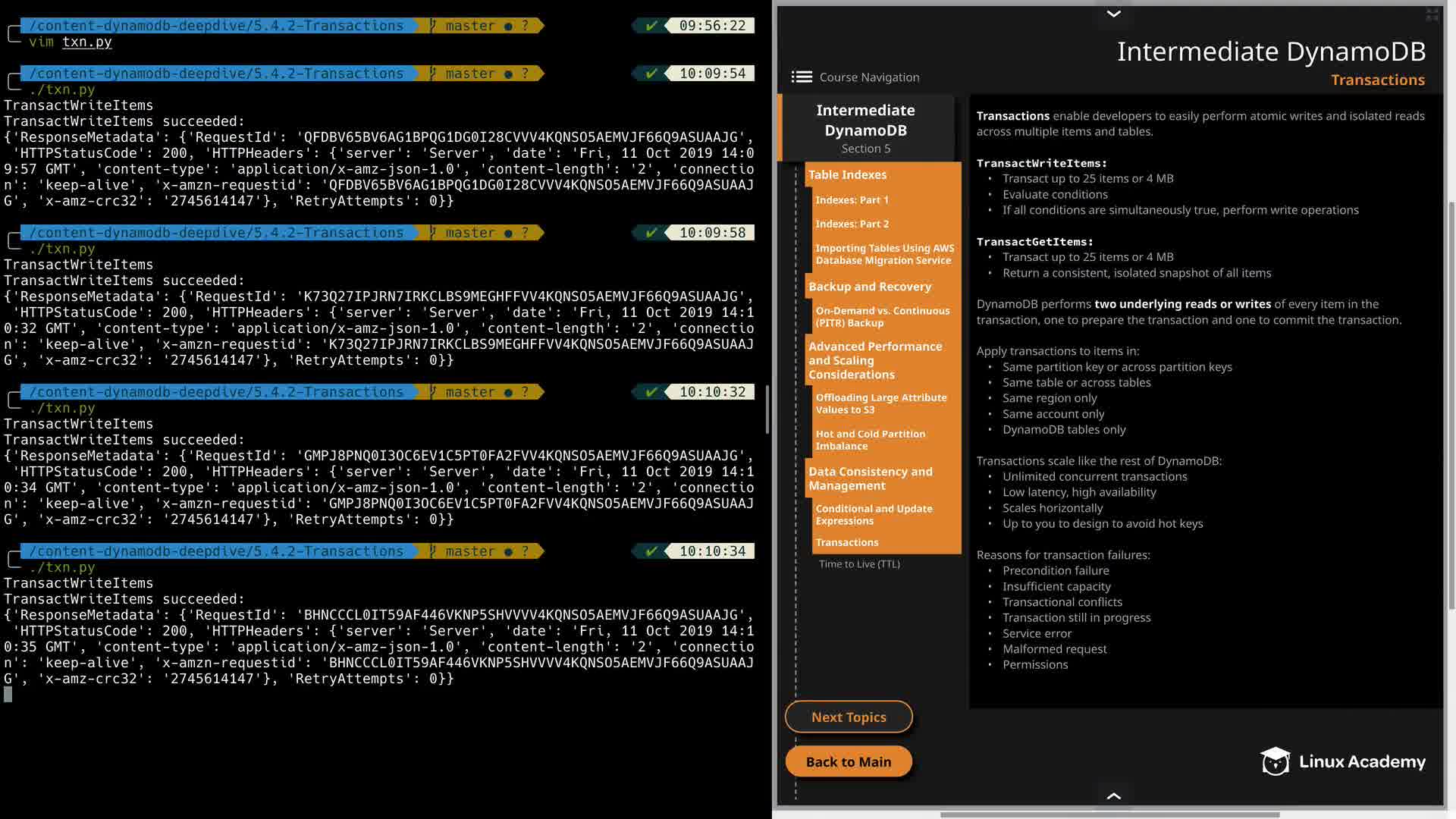The image size is (1456, 819).
Task: Open Indexes: Part 1 topic
Action: 852,200
